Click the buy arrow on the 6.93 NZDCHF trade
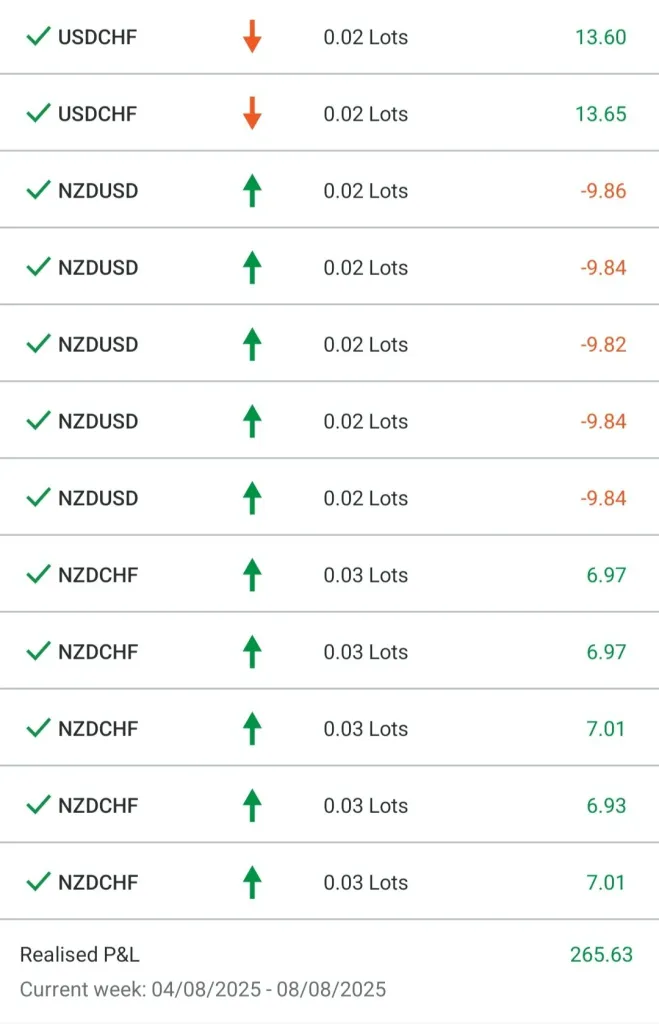Image resolution: width=659 pixels, height=1024 pixels. tap(252, 805)
